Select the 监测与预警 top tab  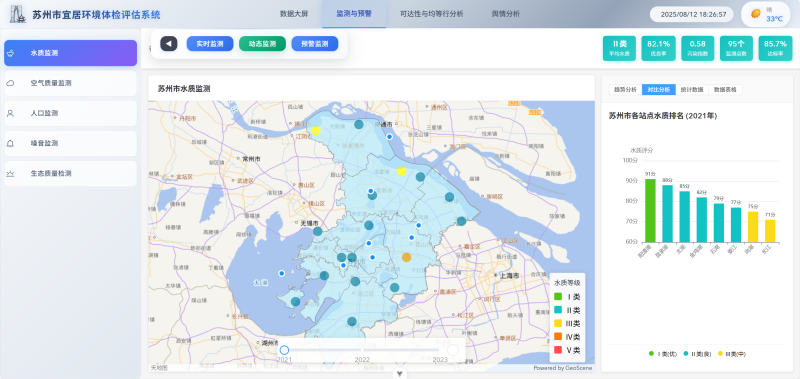tap(354, 14)
